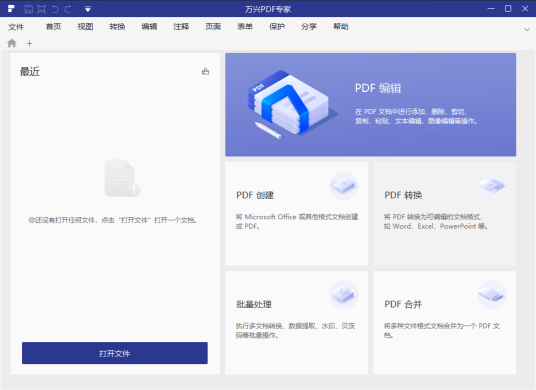This screenshot has width=536, height=390.
Task: Maximize the 万兴PDF专家 window
Action: pyautogui.click(x=508, y=9)
